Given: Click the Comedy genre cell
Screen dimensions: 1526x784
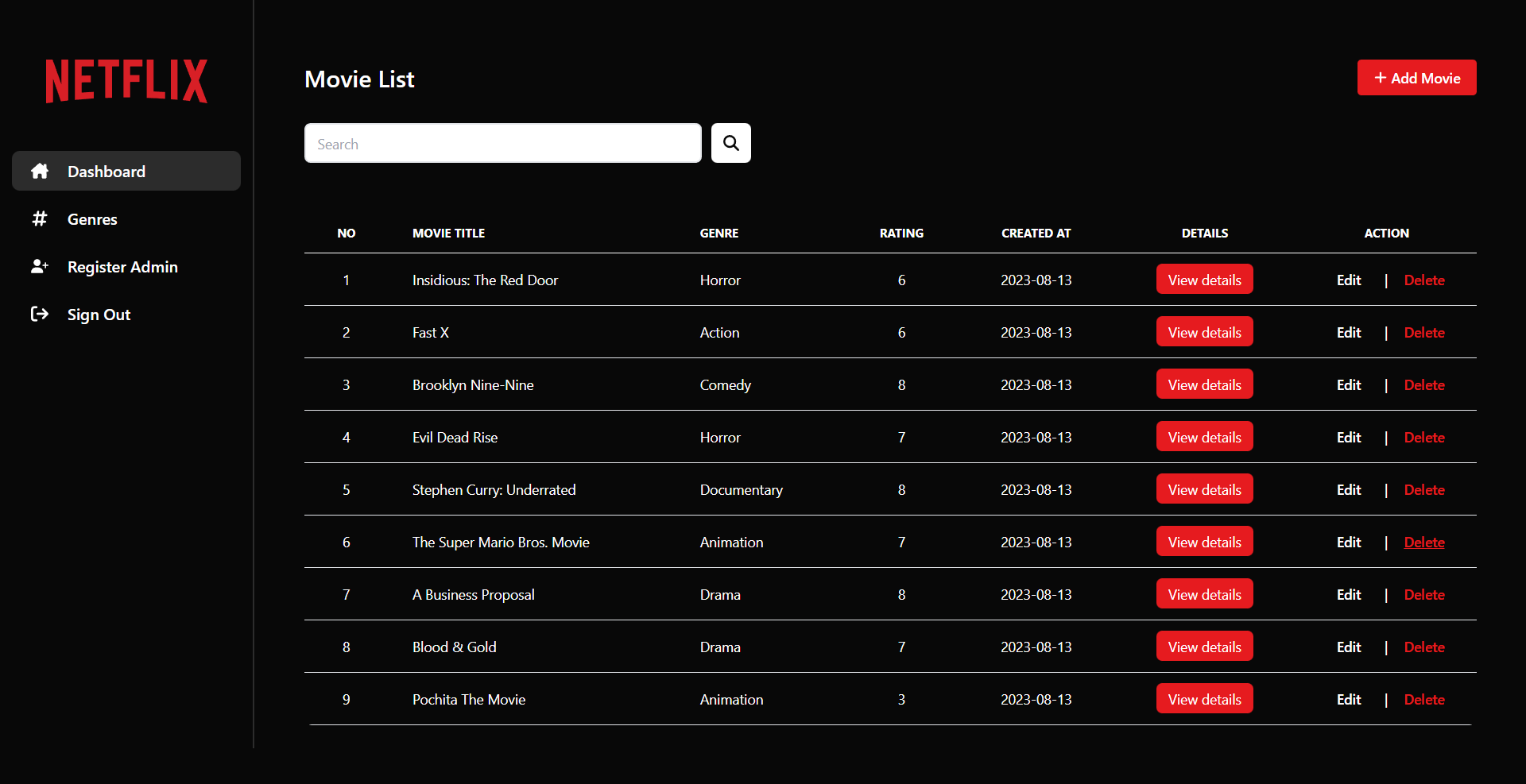Looking at the screenshot, I should pyautogui.click(x=726, y=384).
